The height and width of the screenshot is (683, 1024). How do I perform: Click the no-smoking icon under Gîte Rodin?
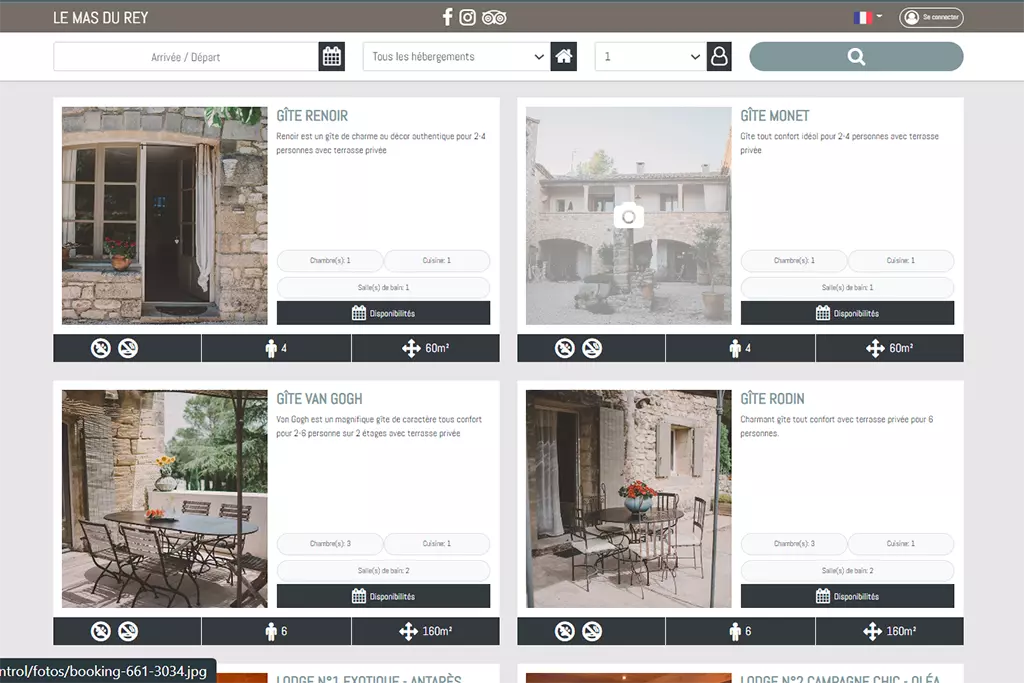pyautogui.click(x=592, y=631)
